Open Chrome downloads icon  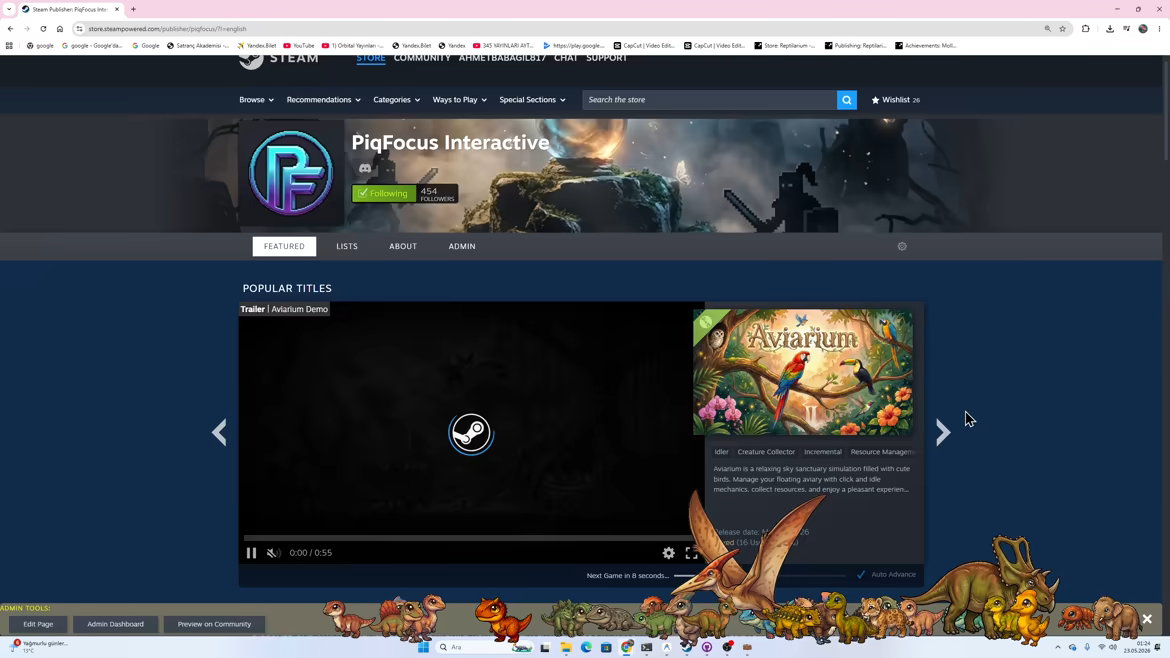coord(1110,29)
